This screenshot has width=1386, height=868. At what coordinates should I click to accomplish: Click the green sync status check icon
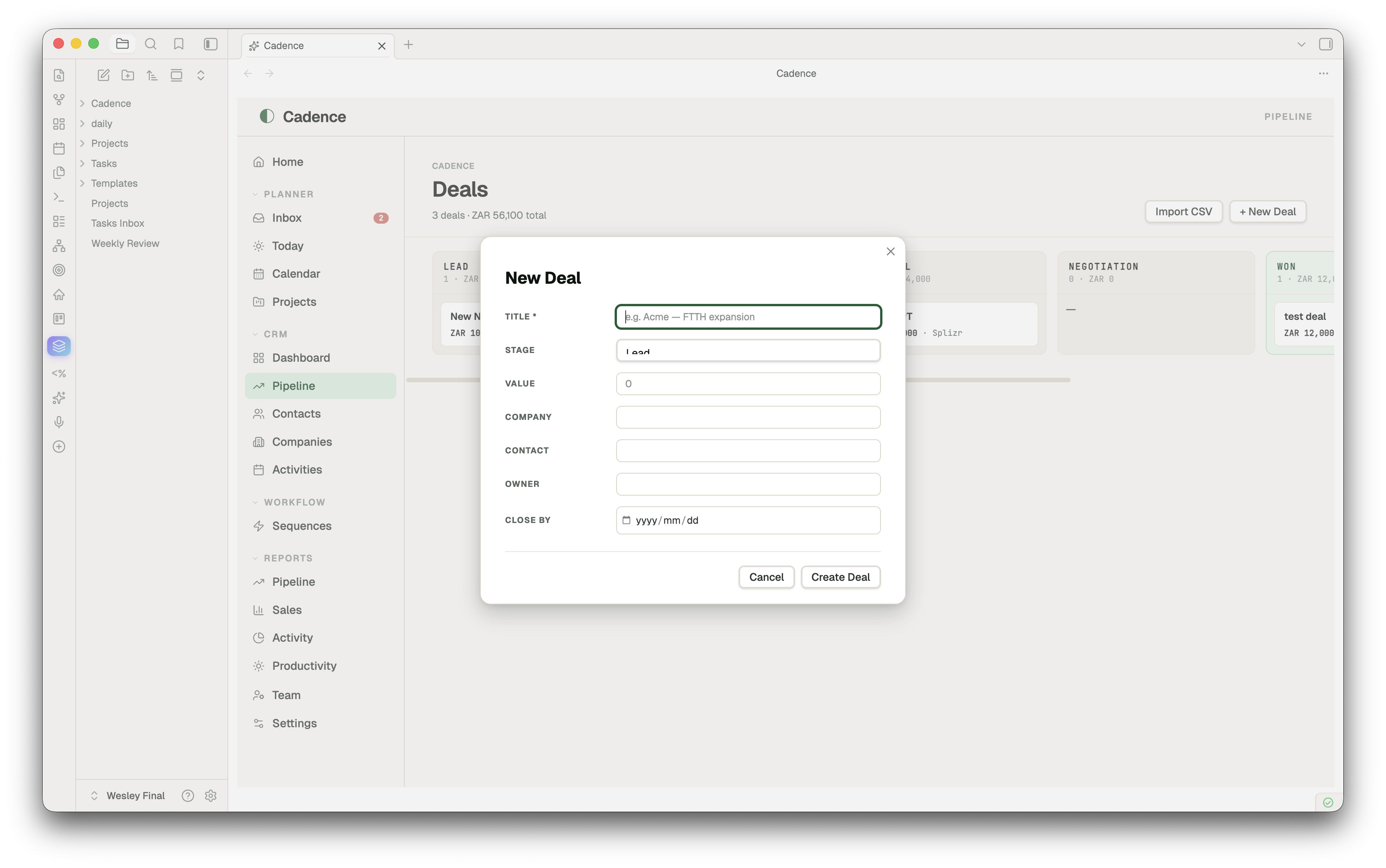pyautogui.click(x=1328, y=802)
